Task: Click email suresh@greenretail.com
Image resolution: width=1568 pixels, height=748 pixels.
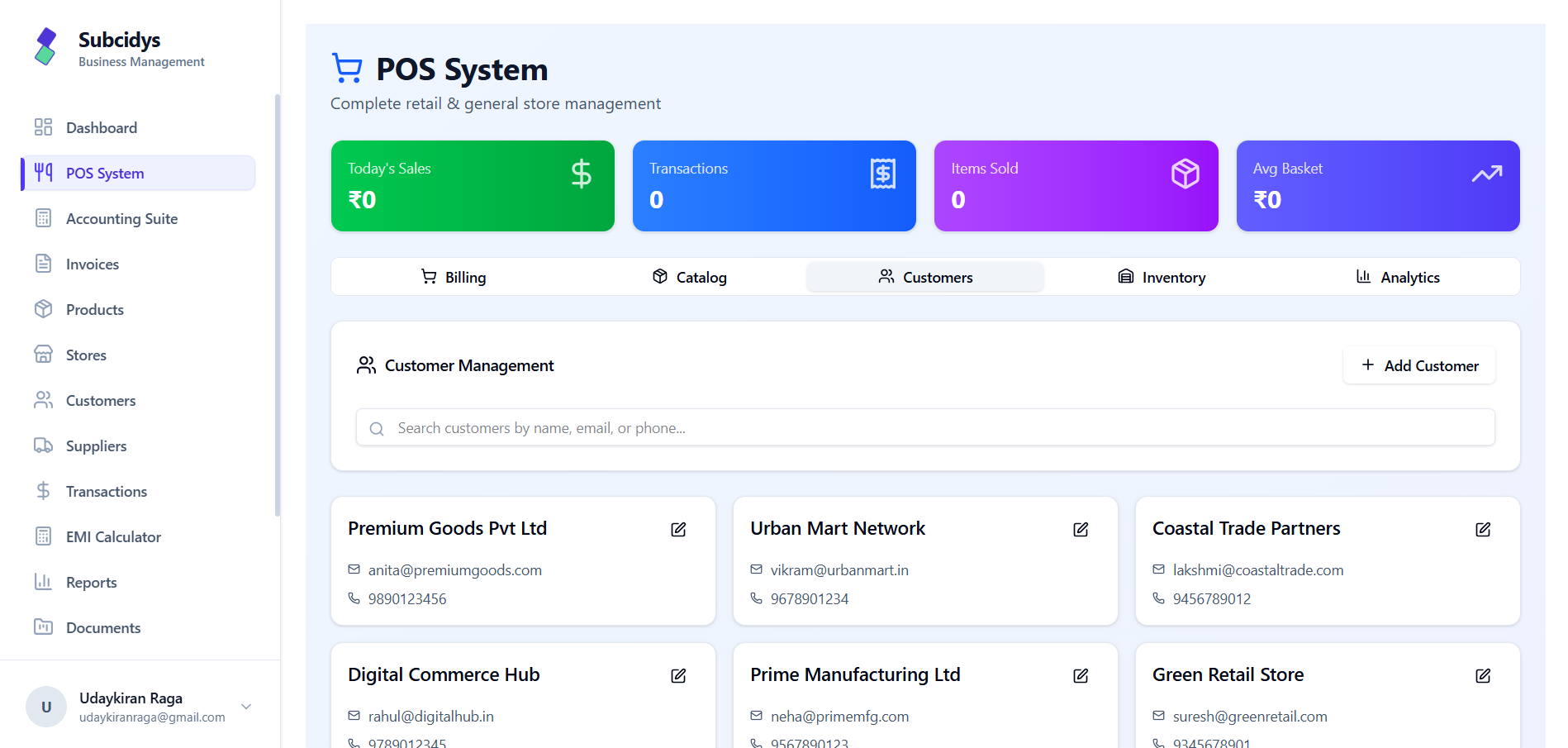Action: [1250, 716]
